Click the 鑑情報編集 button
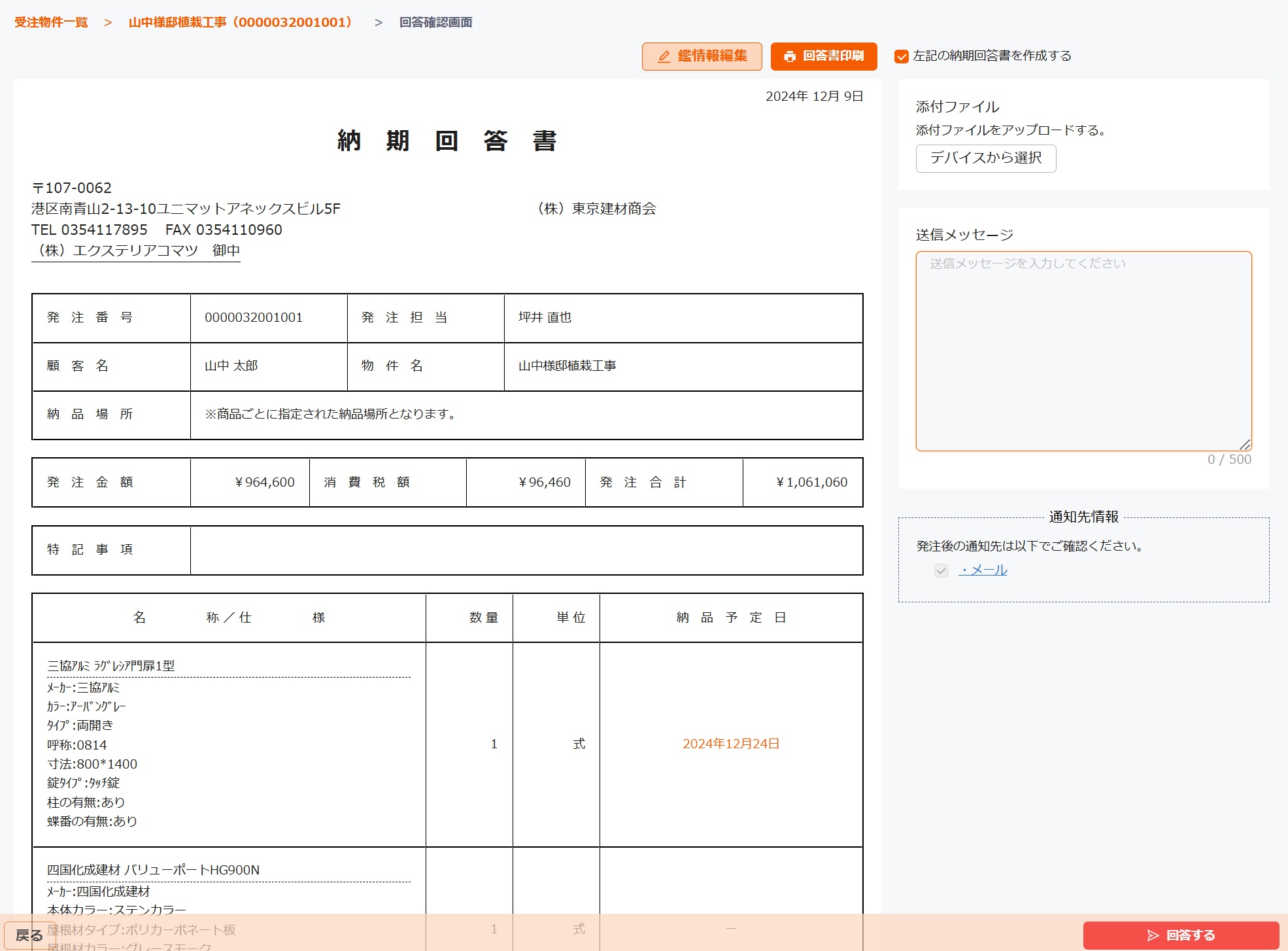Image resolution: width=1288 pixels, height=951 pixels. (x=702, y=56)
